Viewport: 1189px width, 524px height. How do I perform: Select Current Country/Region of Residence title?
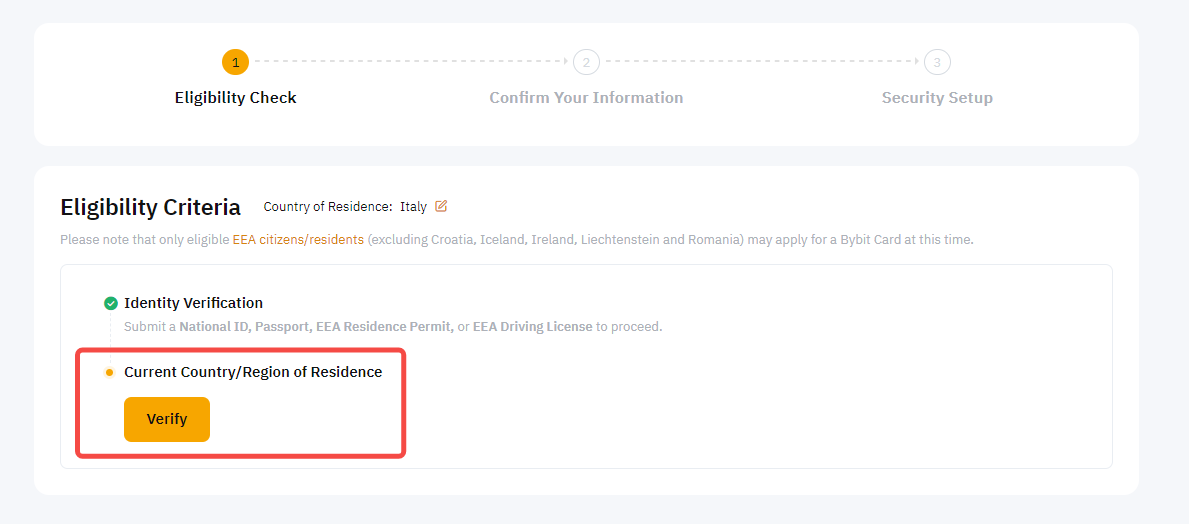[253, 372]
